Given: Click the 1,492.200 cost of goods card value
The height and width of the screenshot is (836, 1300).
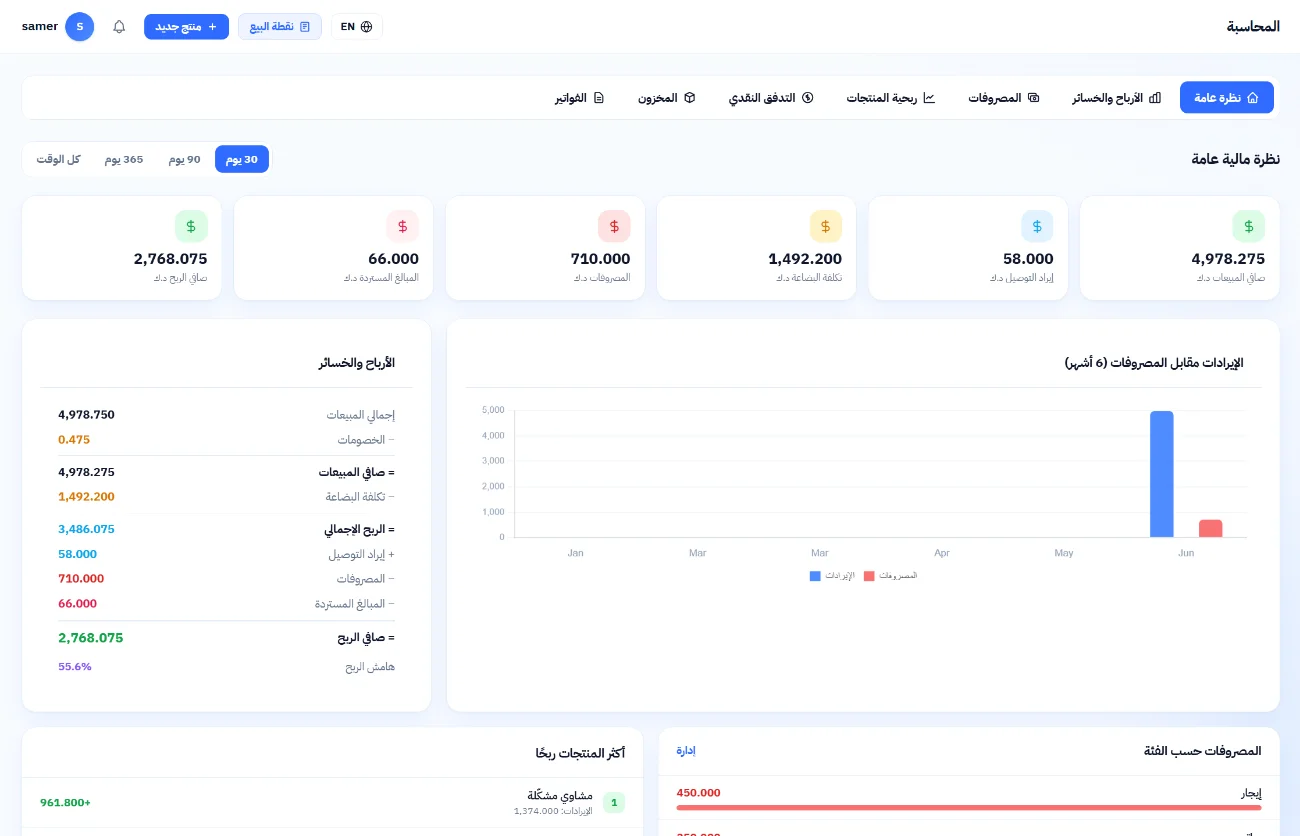Looking at the screenshot, I should pyautogui.click(x=805, y=259).
